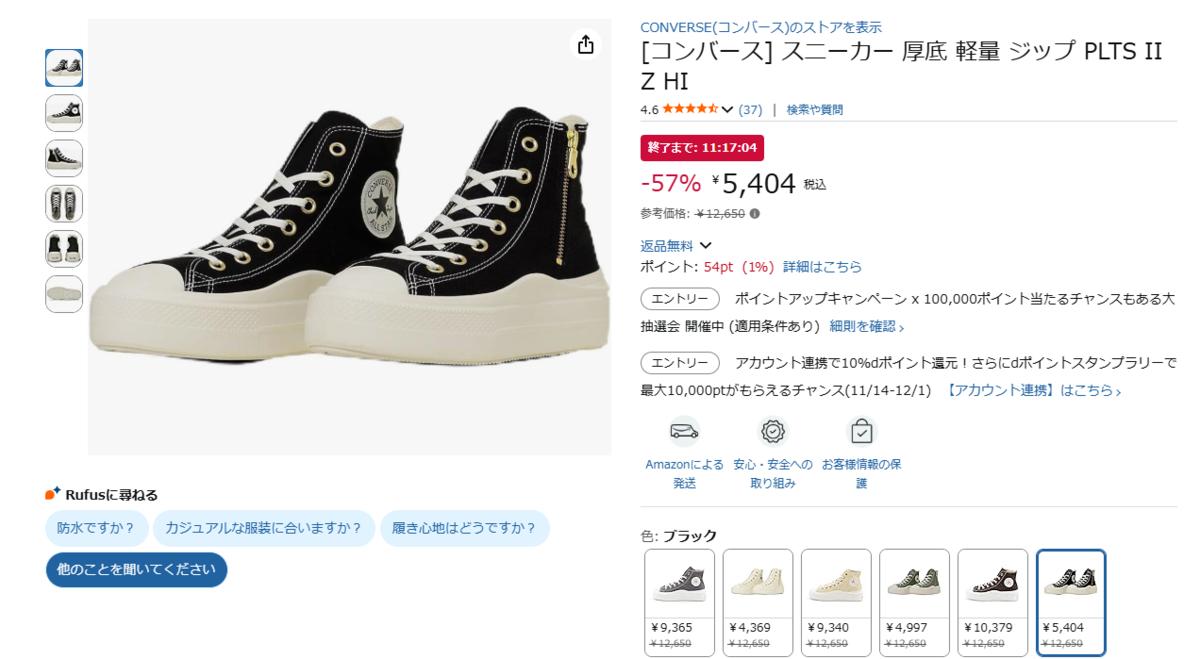View the sole thumbnail image
1200x659 pixels.
pos(64,294)
